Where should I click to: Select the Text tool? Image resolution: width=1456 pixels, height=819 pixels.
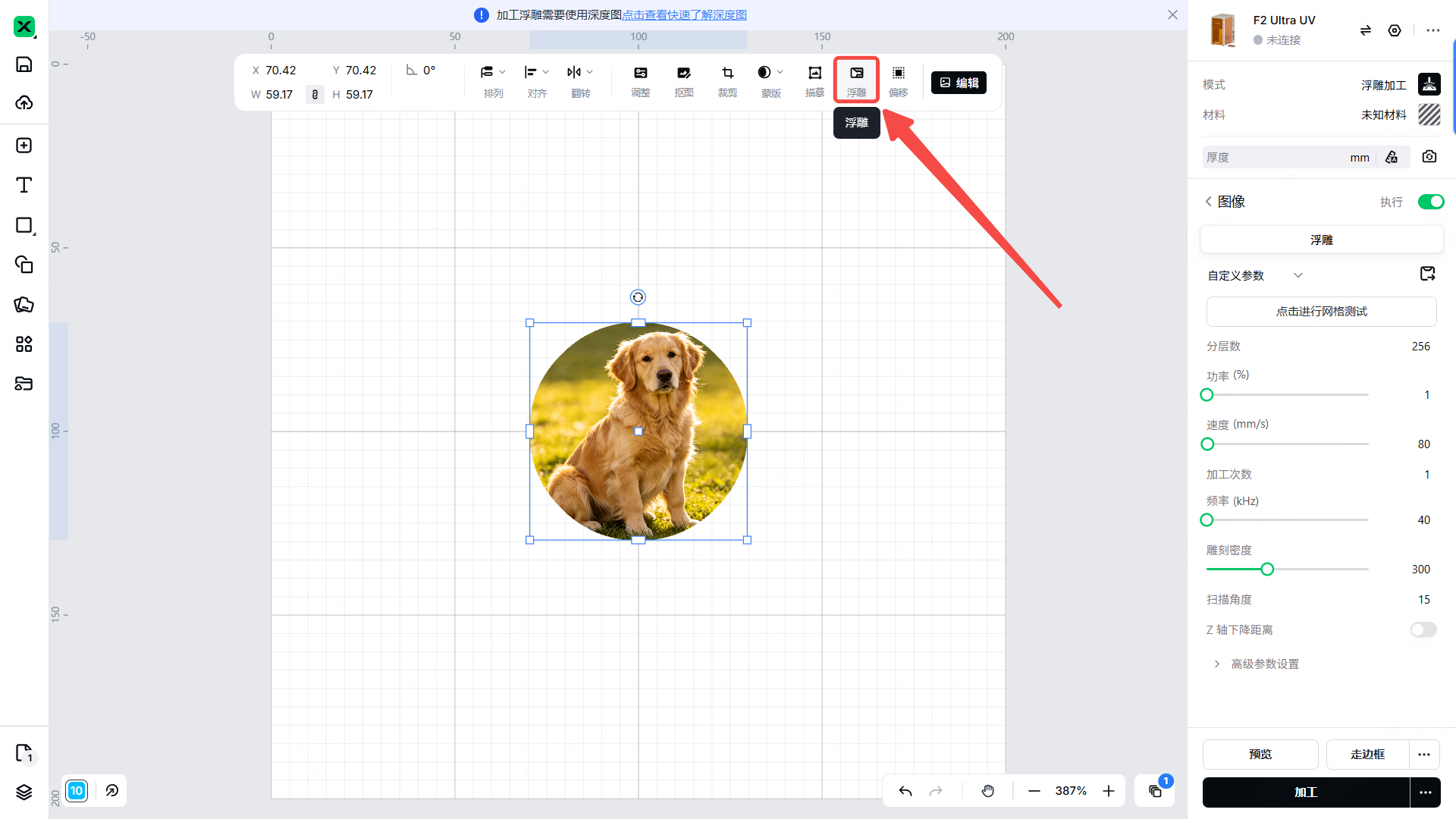[x=24, y=185]
